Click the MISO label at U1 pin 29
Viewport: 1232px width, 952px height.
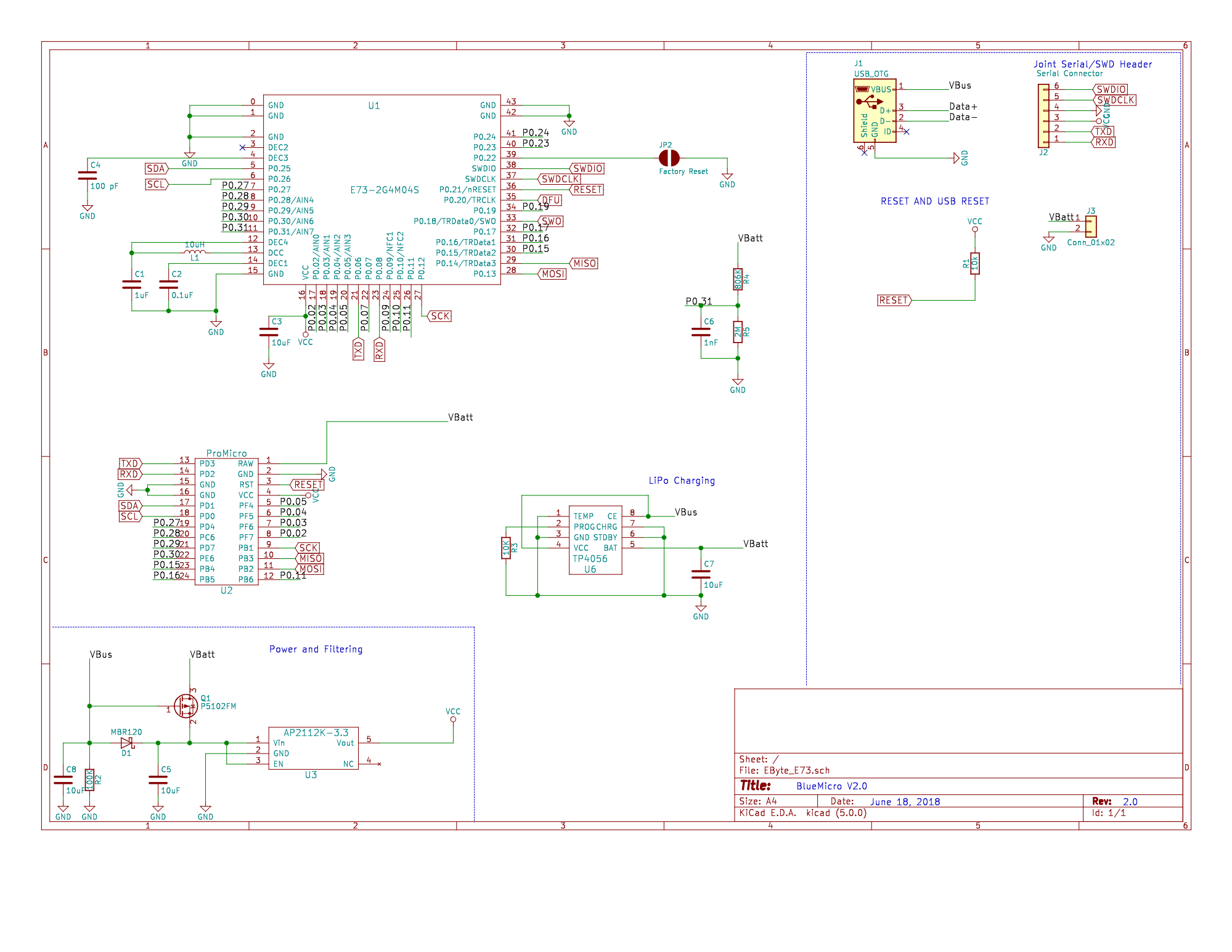(584, 263)
